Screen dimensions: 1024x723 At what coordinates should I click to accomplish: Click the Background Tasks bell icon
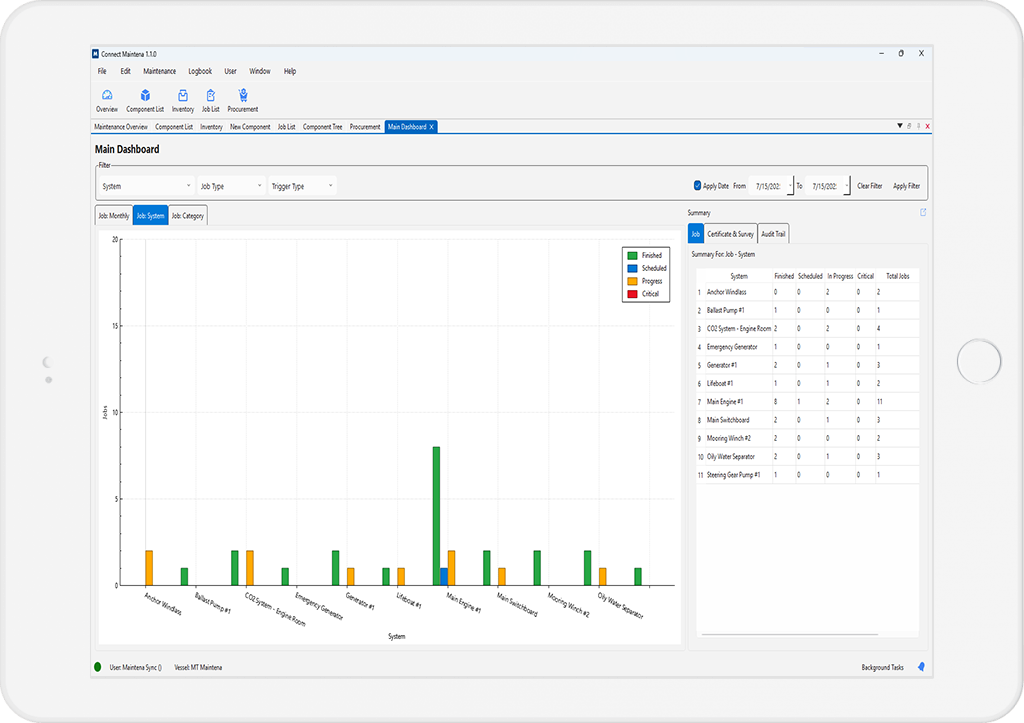coord(921,667)
